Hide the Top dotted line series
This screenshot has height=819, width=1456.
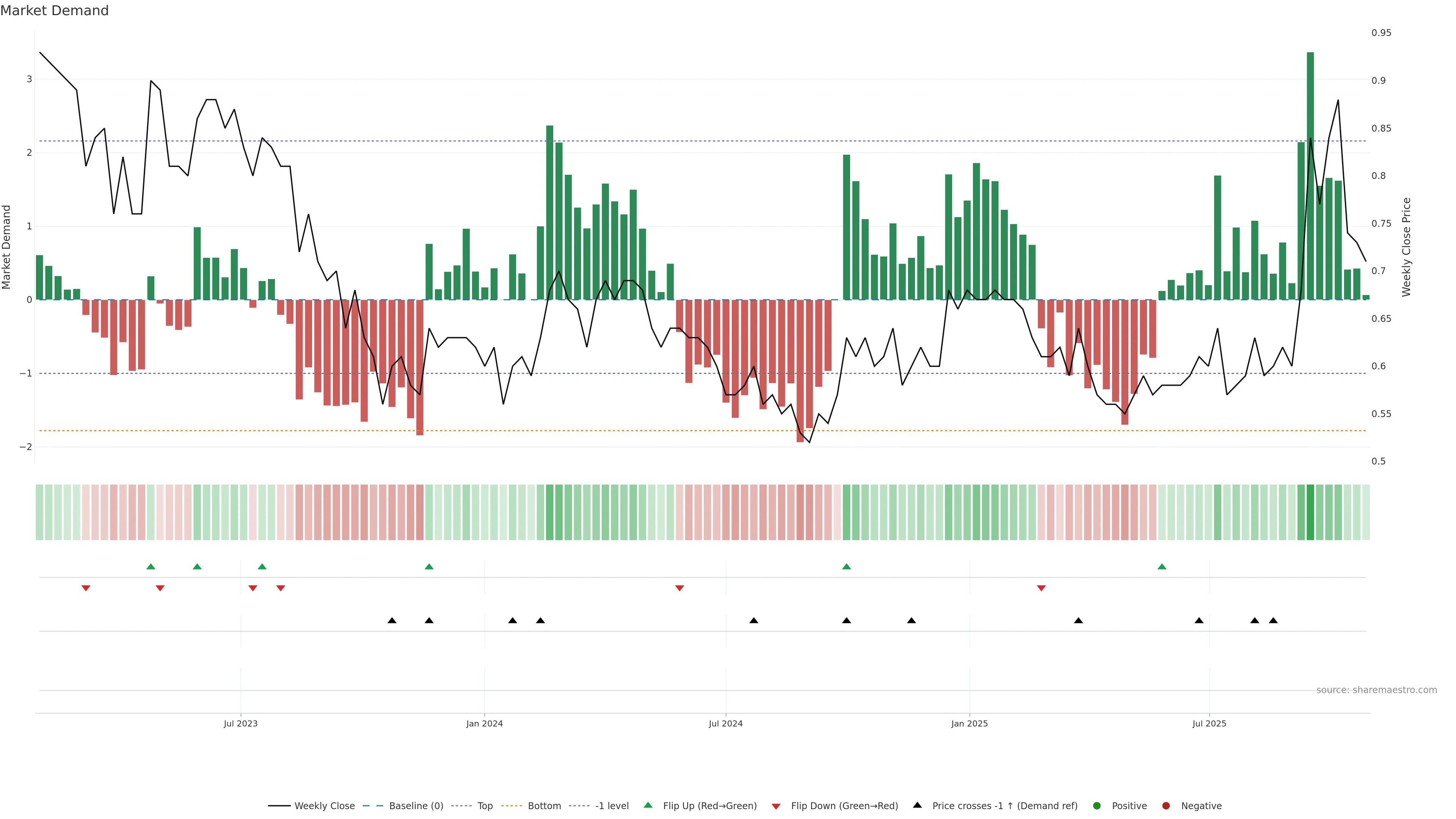[485, 806]
